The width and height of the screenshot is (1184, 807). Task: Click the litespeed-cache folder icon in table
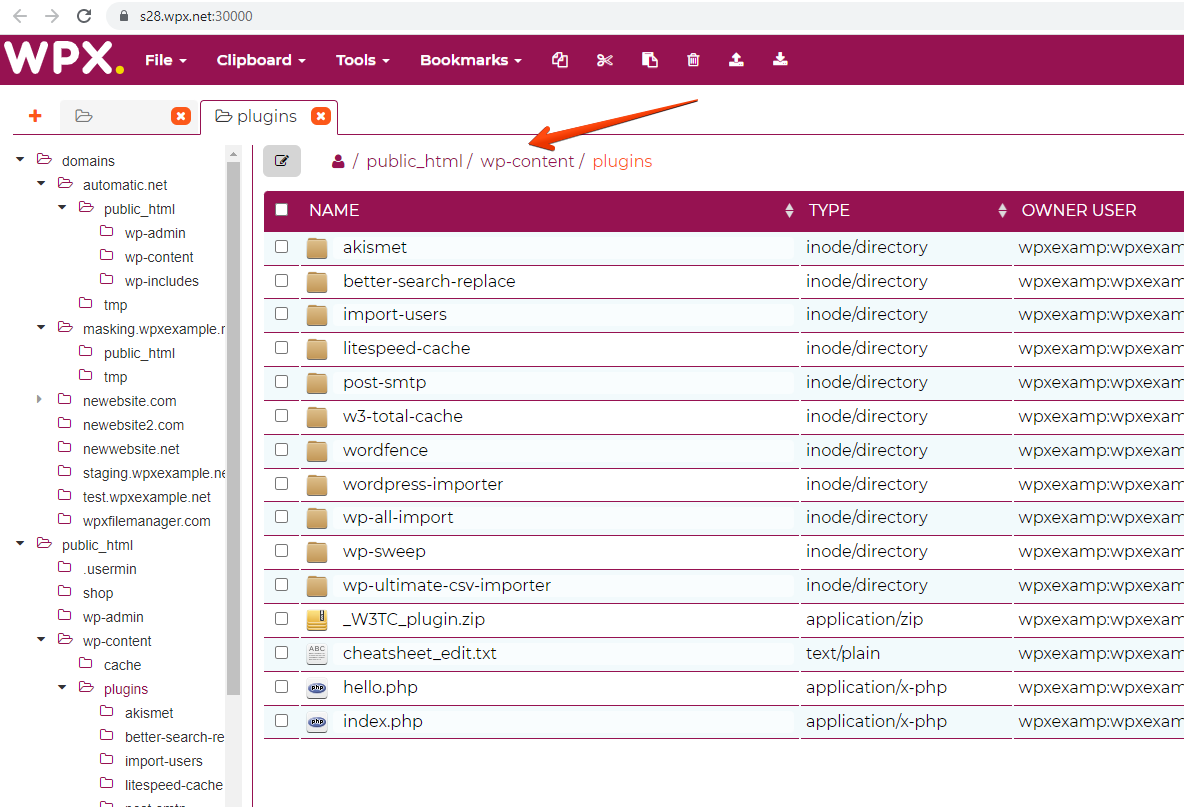(x=317, y=349)
